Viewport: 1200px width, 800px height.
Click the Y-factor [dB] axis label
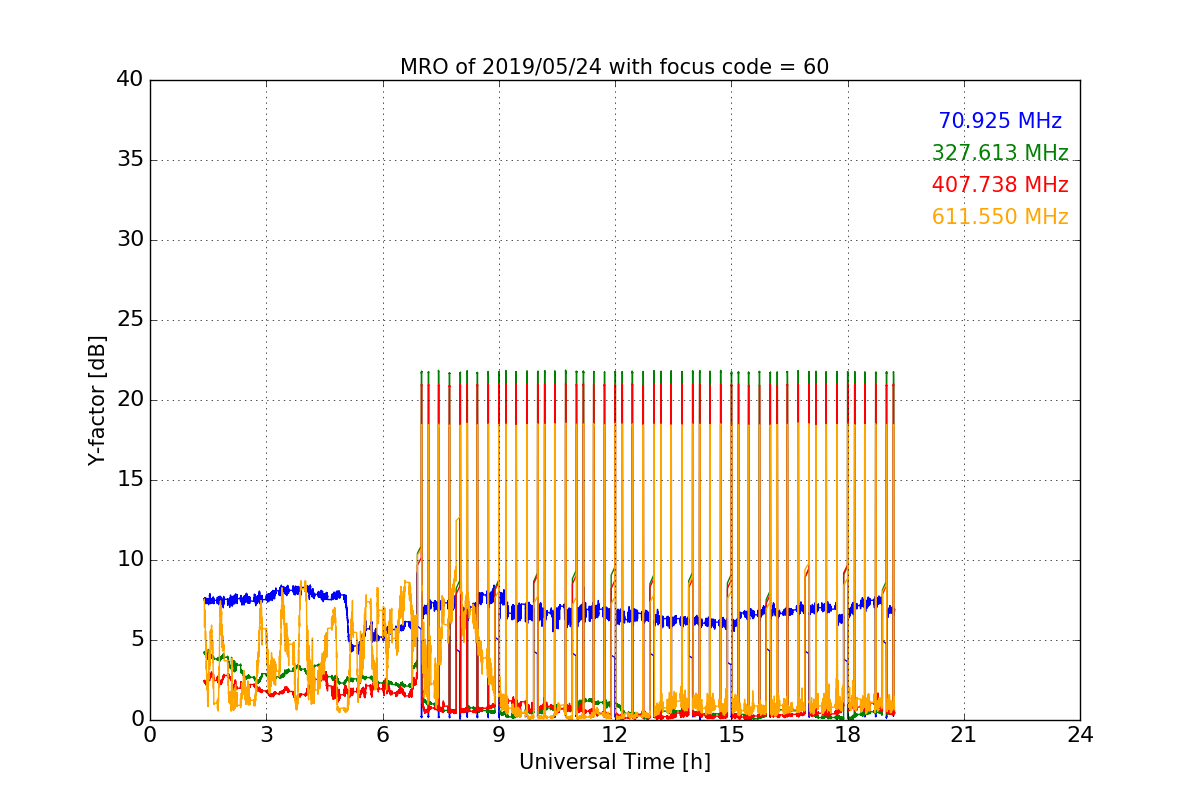[97, 400]
